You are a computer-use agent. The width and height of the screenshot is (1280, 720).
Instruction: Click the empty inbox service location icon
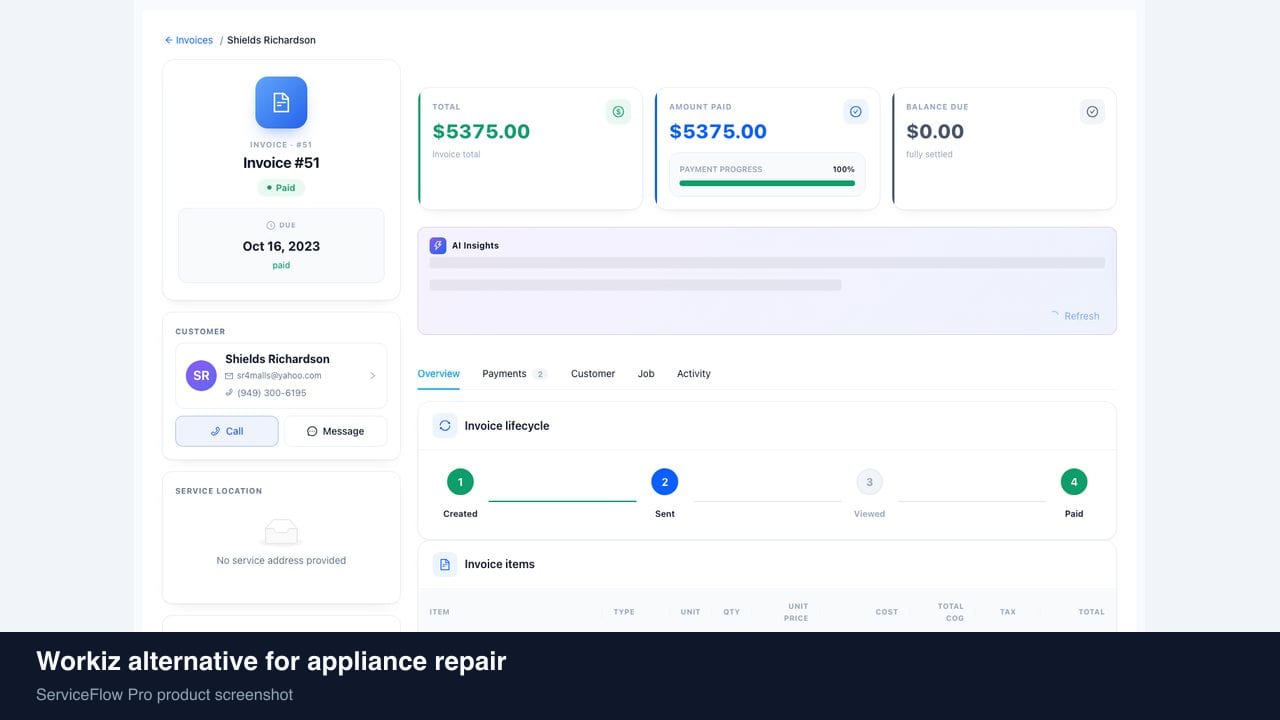click(x=281, y=532)
